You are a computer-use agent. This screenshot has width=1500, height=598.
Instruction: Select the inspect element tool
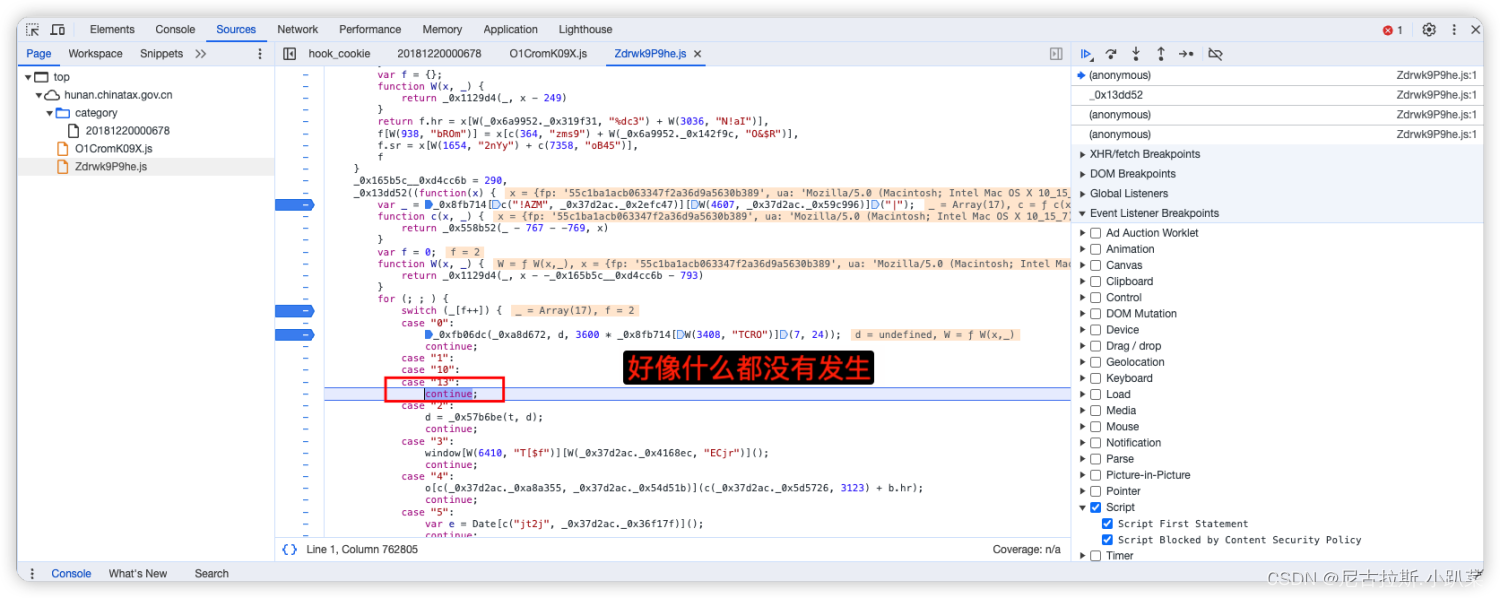31,29
